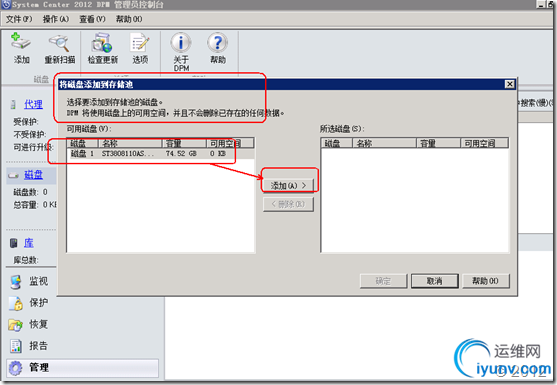This screenshot has height=385, width=557.
Task: Click the About DPM info icon
Action: coord(181,43)
